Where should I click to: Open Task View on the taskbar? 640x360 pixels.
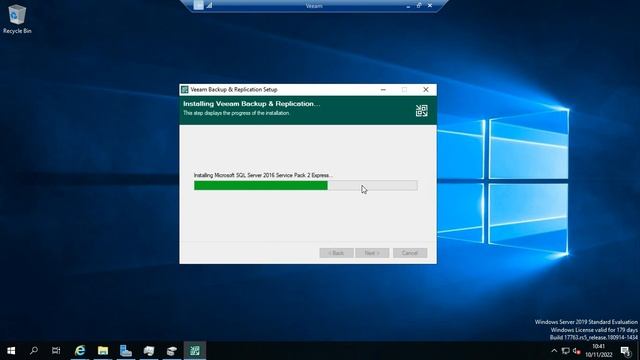pyautogui.click(x=56, y=351)
